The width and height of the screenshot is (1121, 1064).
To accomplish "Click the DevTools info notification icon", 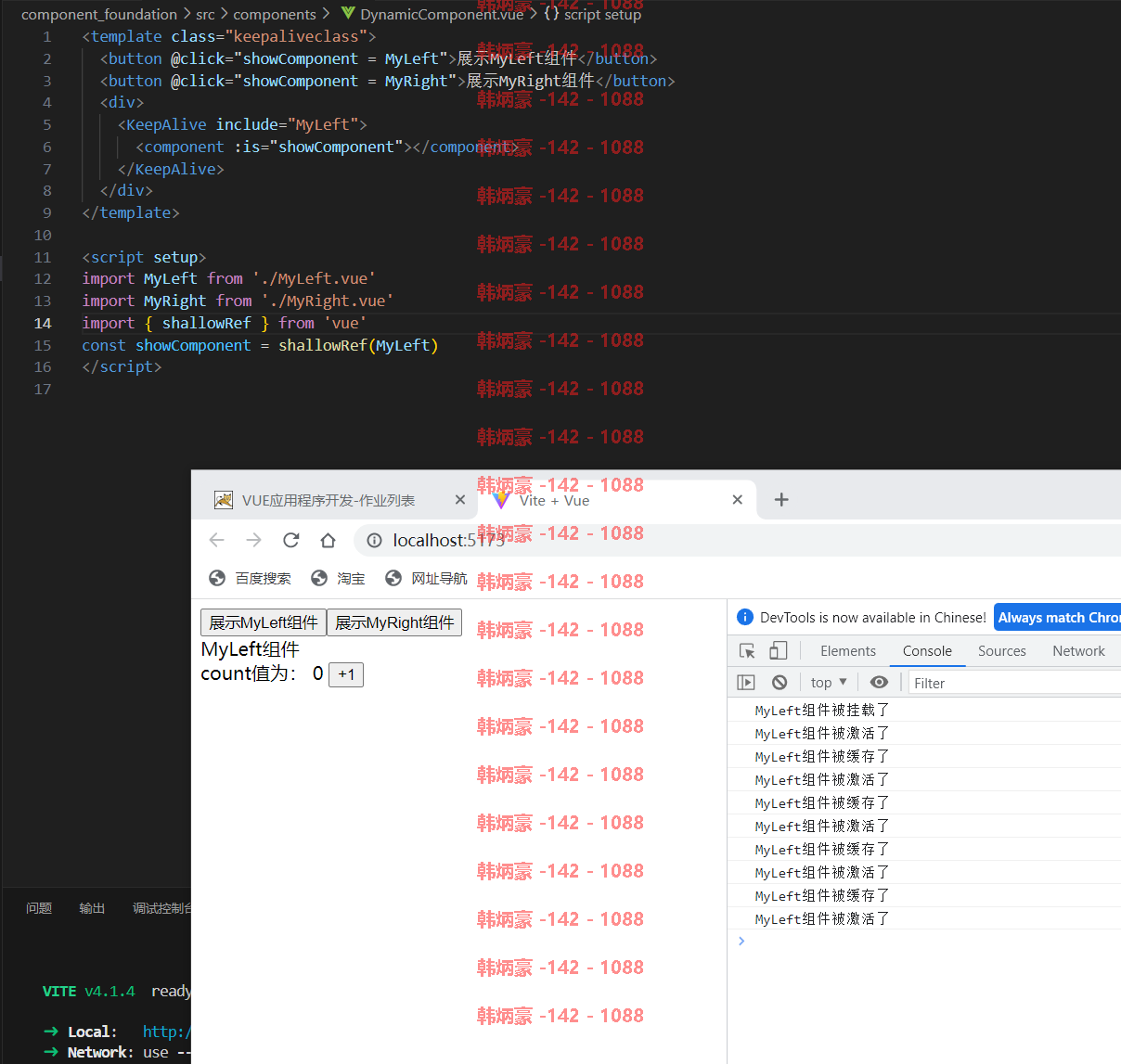I will pyautogui.click(x=744, y=617).
